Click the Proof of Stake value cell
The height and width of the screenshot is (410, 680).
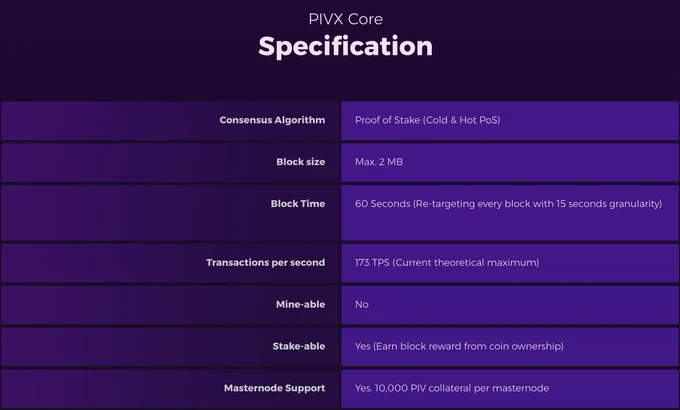510,121
